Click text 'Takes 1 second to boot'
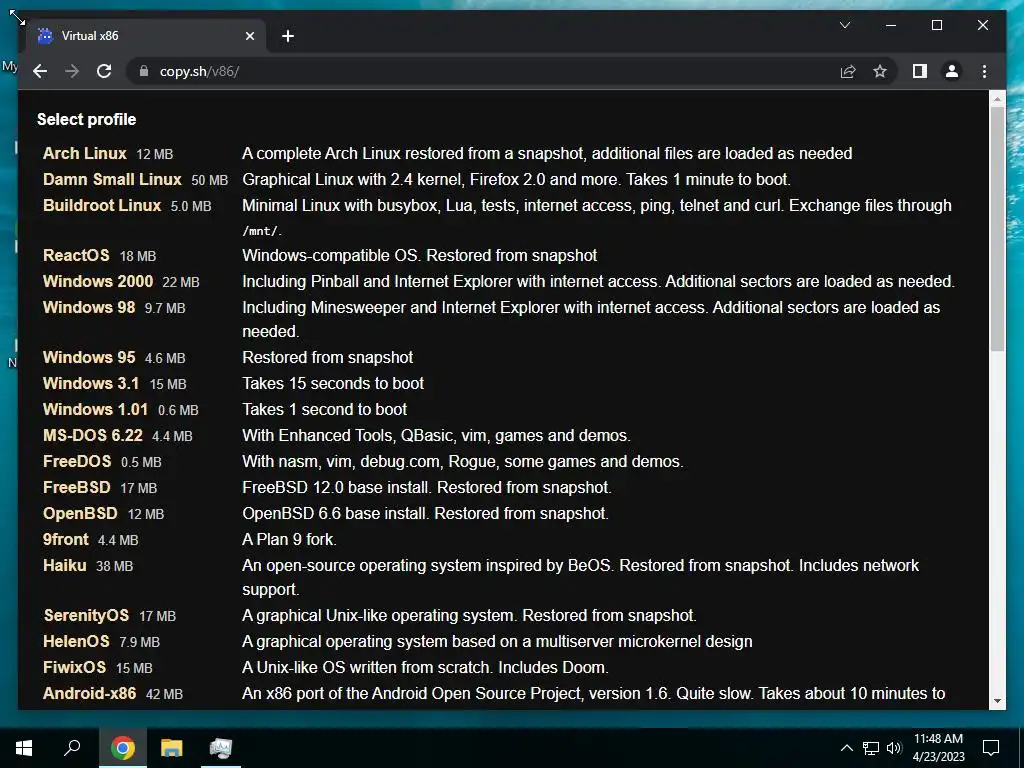 click(325, 409)
